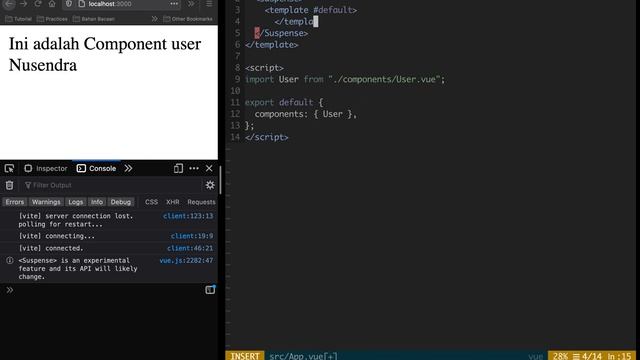The height and width of the screenshot is (360, 640).
Task: Open console settings gear
Action: 210,185
